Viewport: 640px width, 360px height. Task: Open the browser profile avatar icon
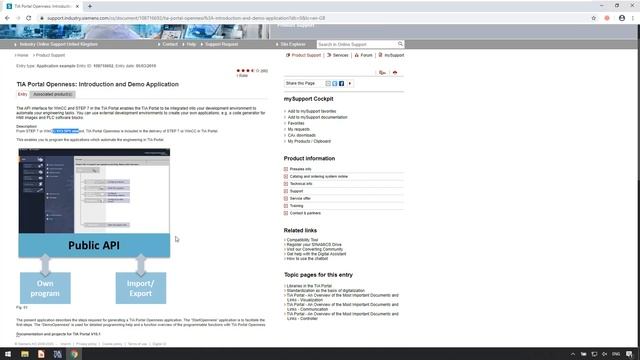(622, 18)
